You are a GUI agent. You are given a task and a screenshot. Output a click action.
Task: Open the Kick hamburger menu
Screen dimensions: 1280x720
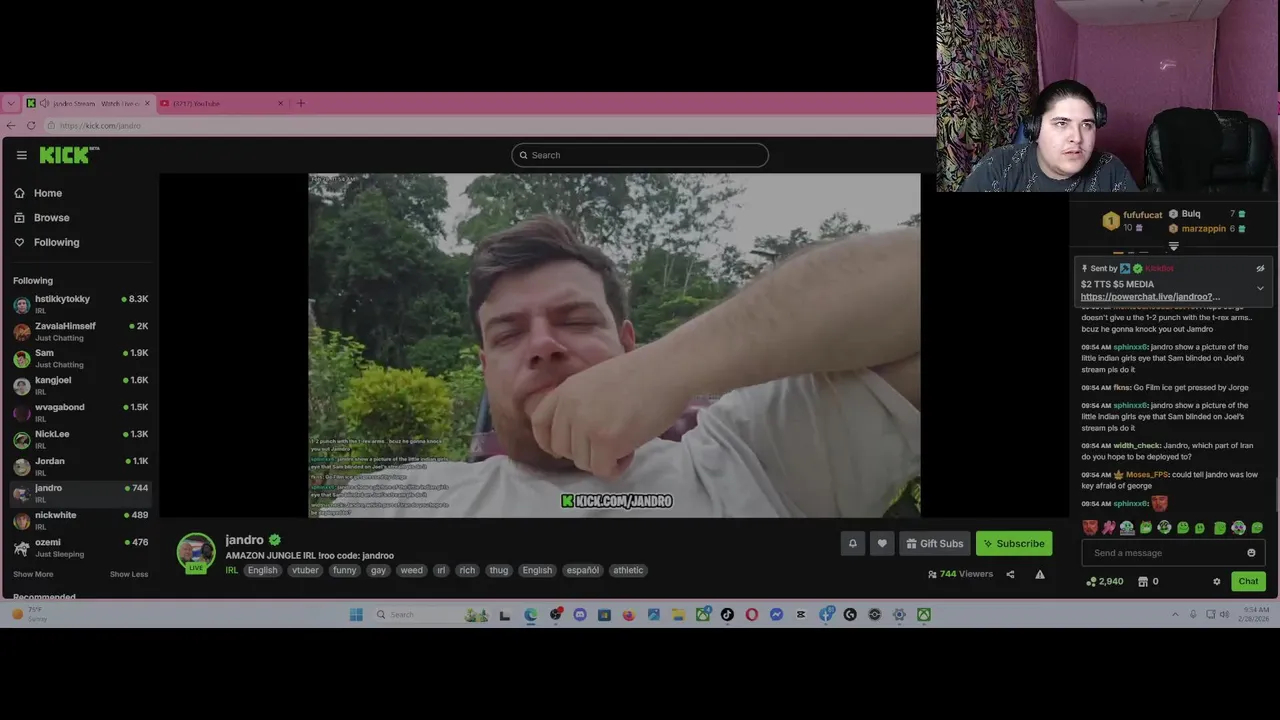[x=21, y=155]
